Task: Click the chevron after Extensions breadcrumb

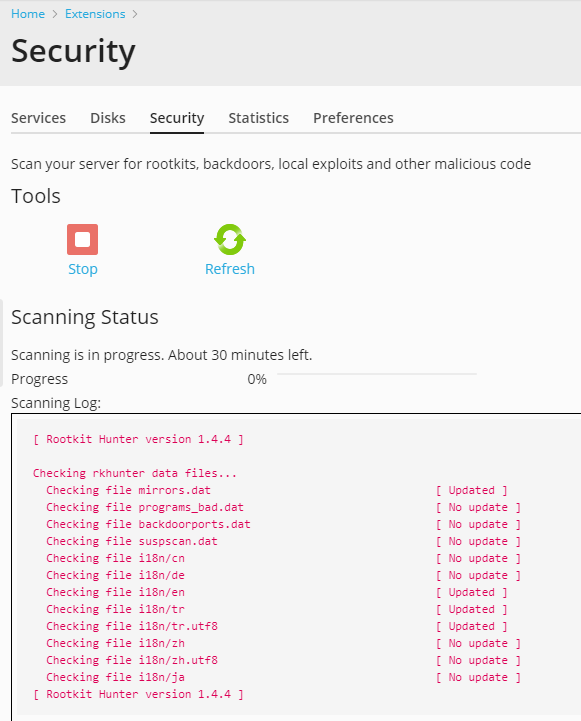Action: [x=135, y=14]
